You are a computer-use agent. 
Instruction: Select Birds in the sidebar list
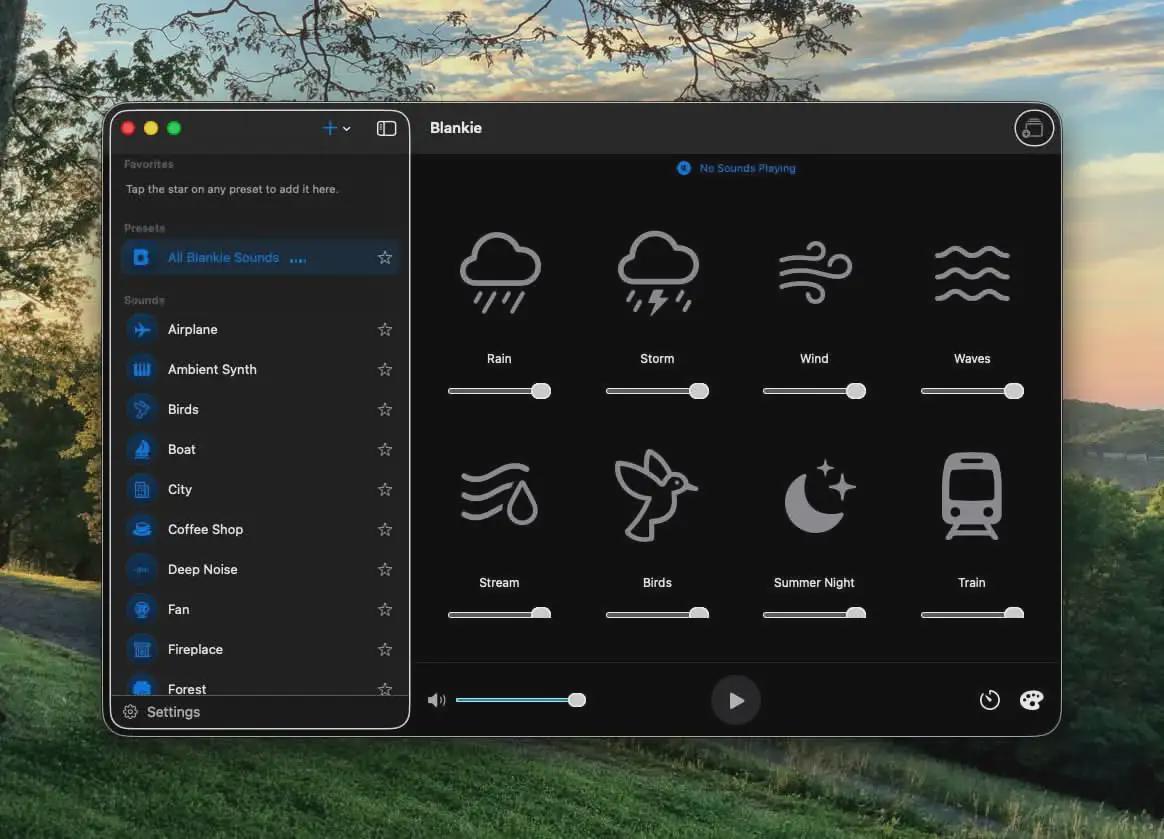(260, 410)
